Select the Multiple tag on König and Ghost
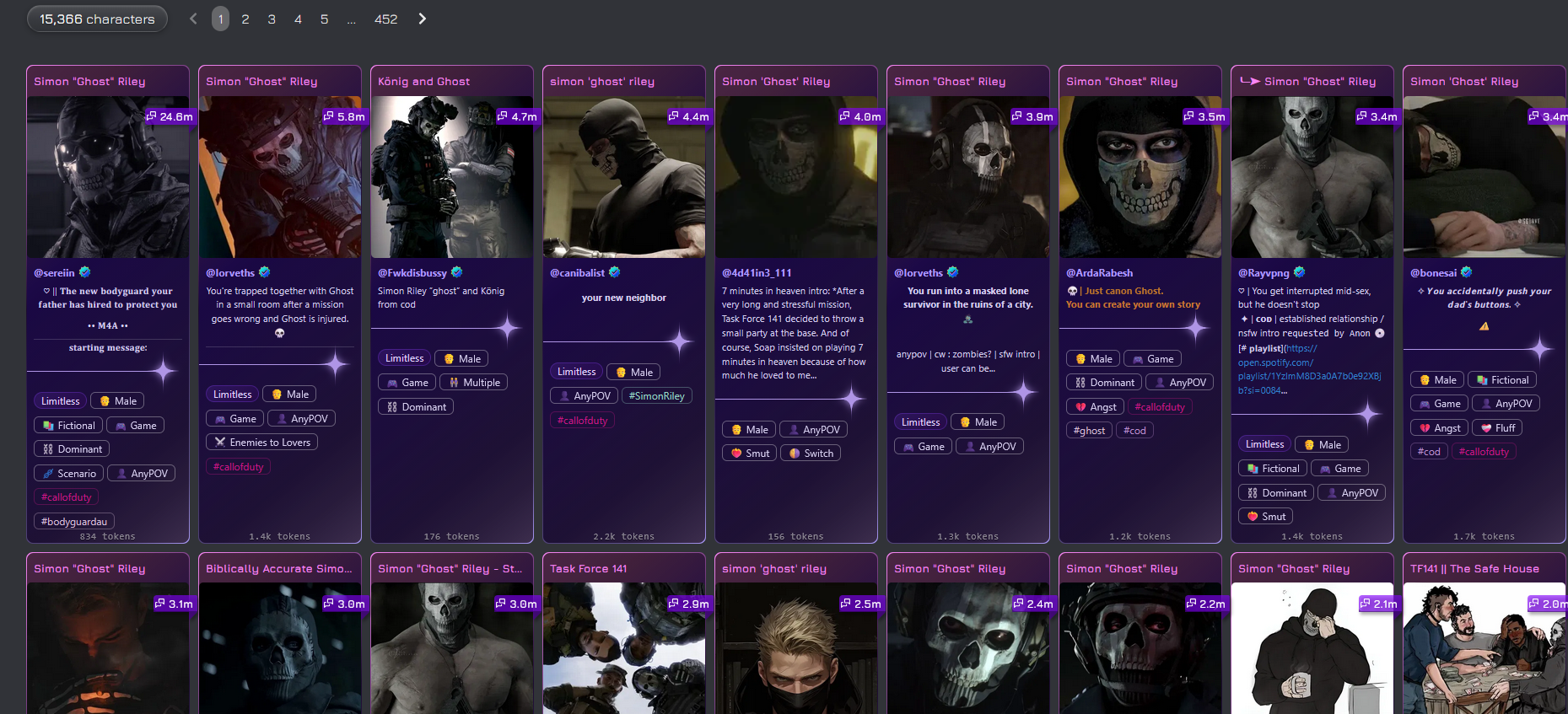The image size is (1568, 714). point(475,383)
